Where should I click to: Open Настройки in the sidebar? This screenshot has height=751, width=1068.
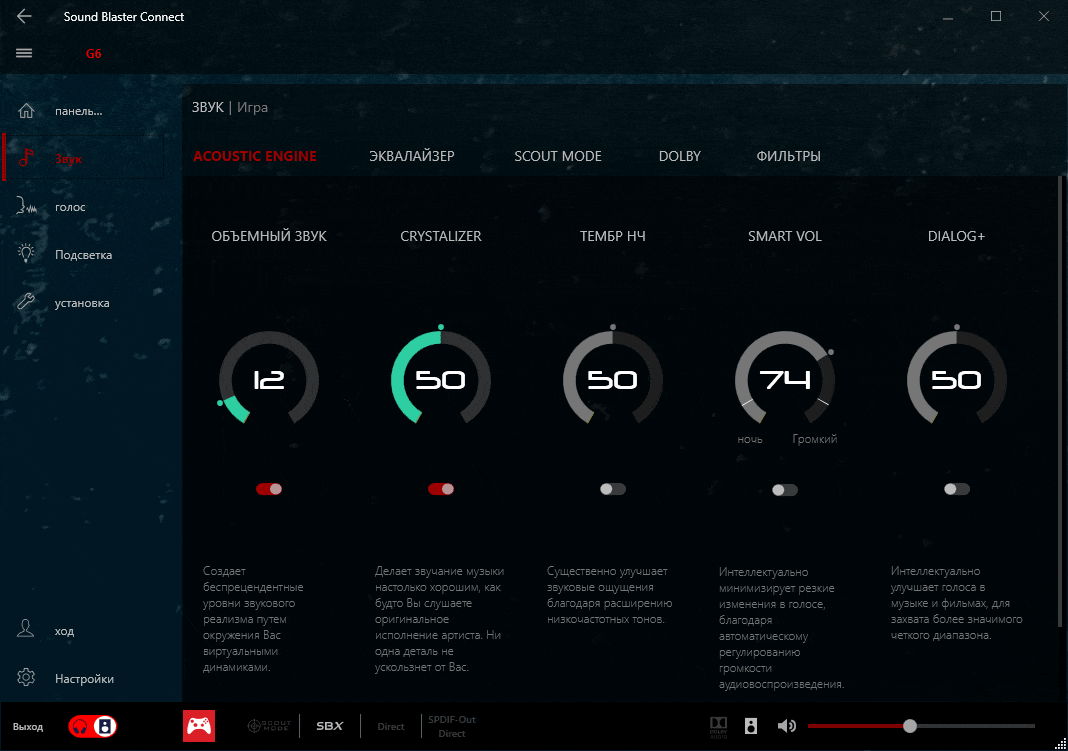[x=84, y=679]
